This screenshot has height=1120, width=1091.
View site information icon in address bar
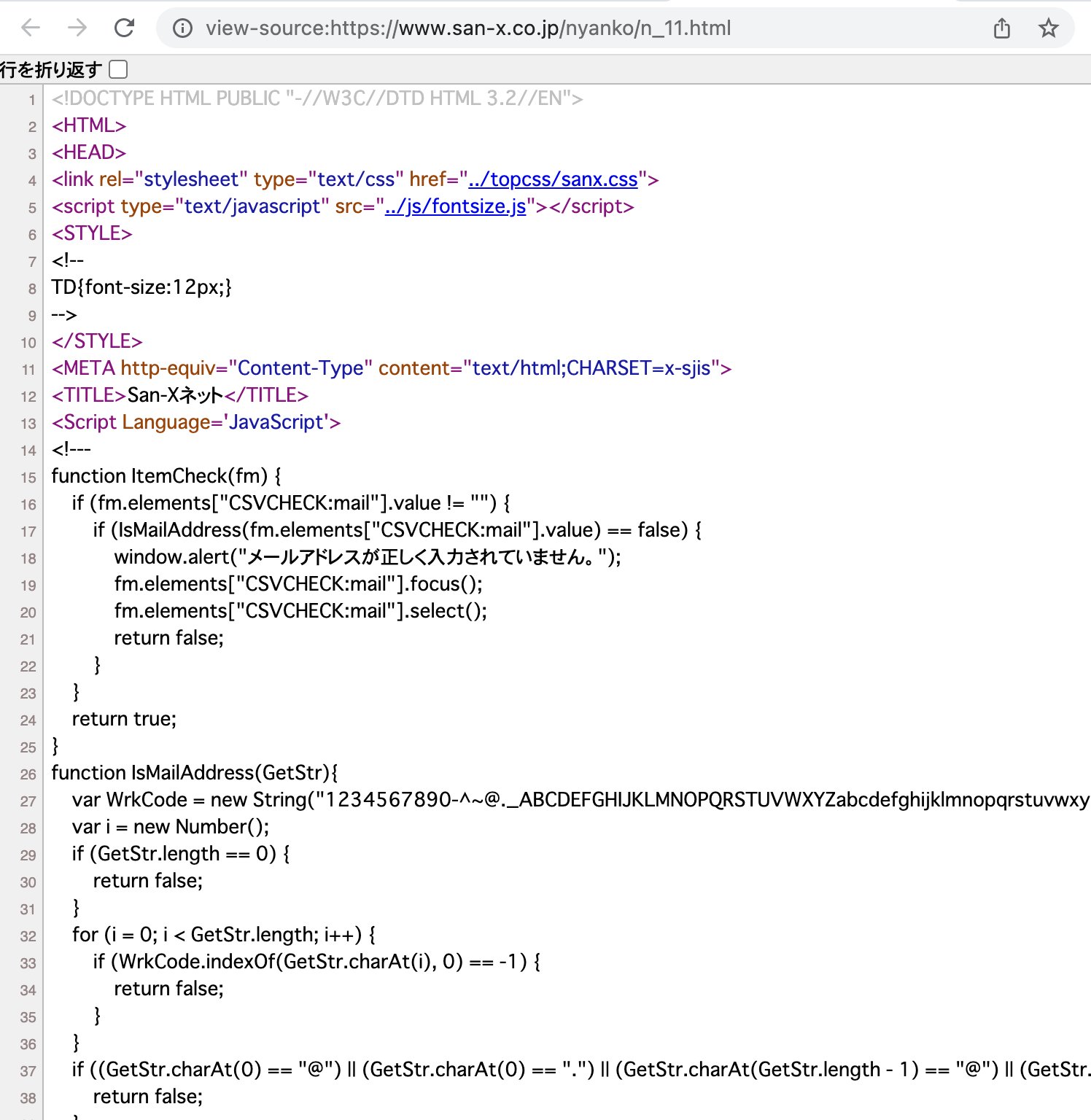pos(182,28)
